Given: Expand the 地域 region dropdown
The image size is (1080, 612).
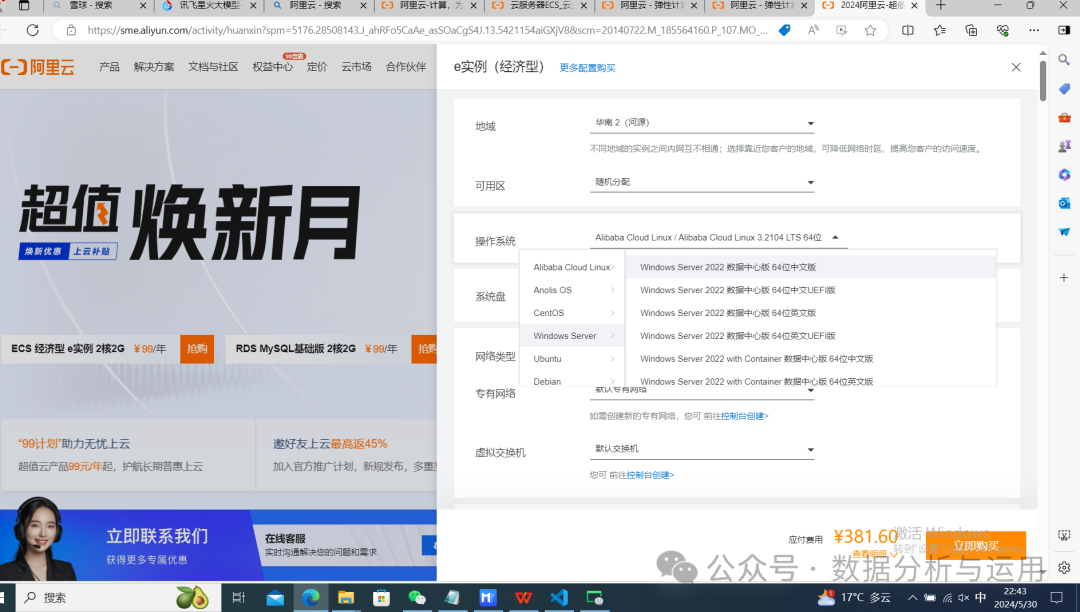Looking at the screenshot, I should [x=702, y=123].
